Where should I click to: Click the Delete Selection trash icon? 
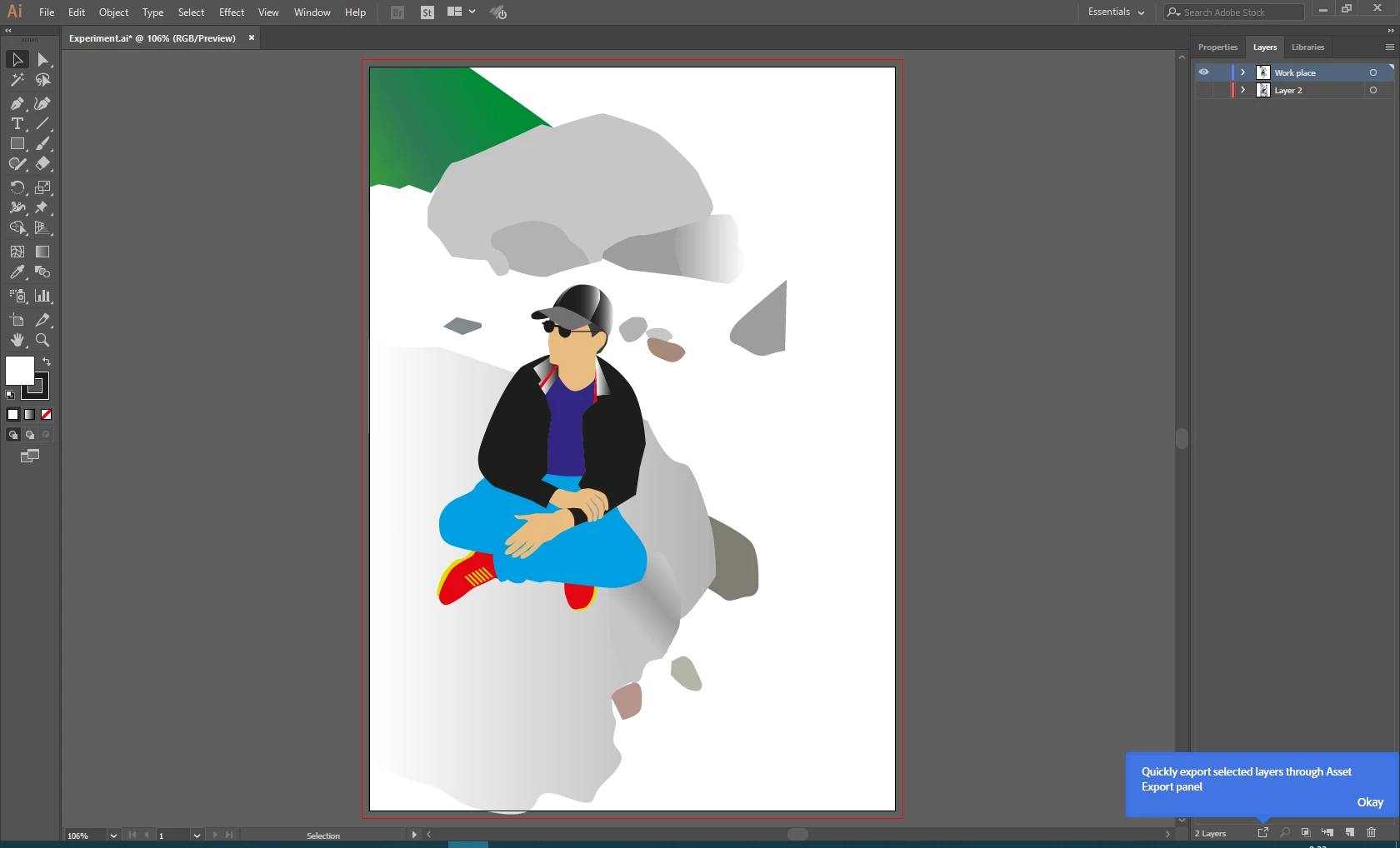click(1371, 832)
